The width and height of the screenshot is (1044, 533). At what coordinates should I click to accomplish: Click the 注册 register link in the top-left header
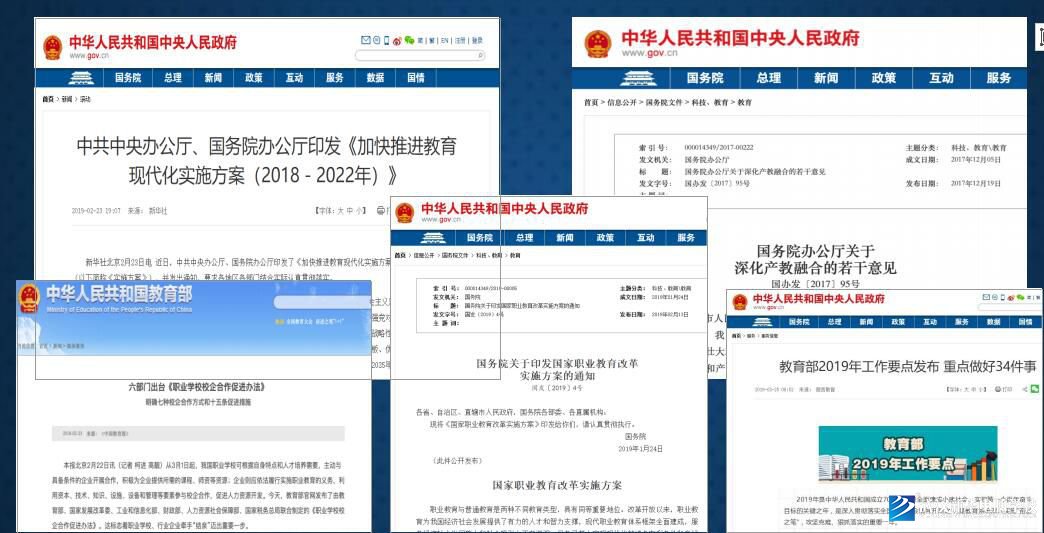click(460, 41)
